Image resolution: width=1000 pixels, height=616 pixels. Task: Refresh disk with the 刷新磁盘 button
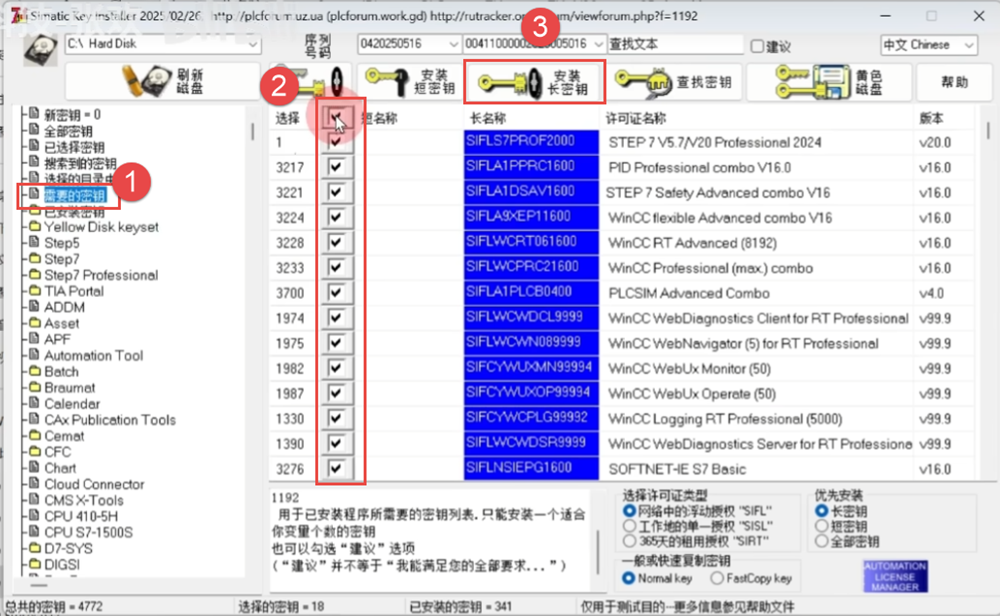pos(163,82)
